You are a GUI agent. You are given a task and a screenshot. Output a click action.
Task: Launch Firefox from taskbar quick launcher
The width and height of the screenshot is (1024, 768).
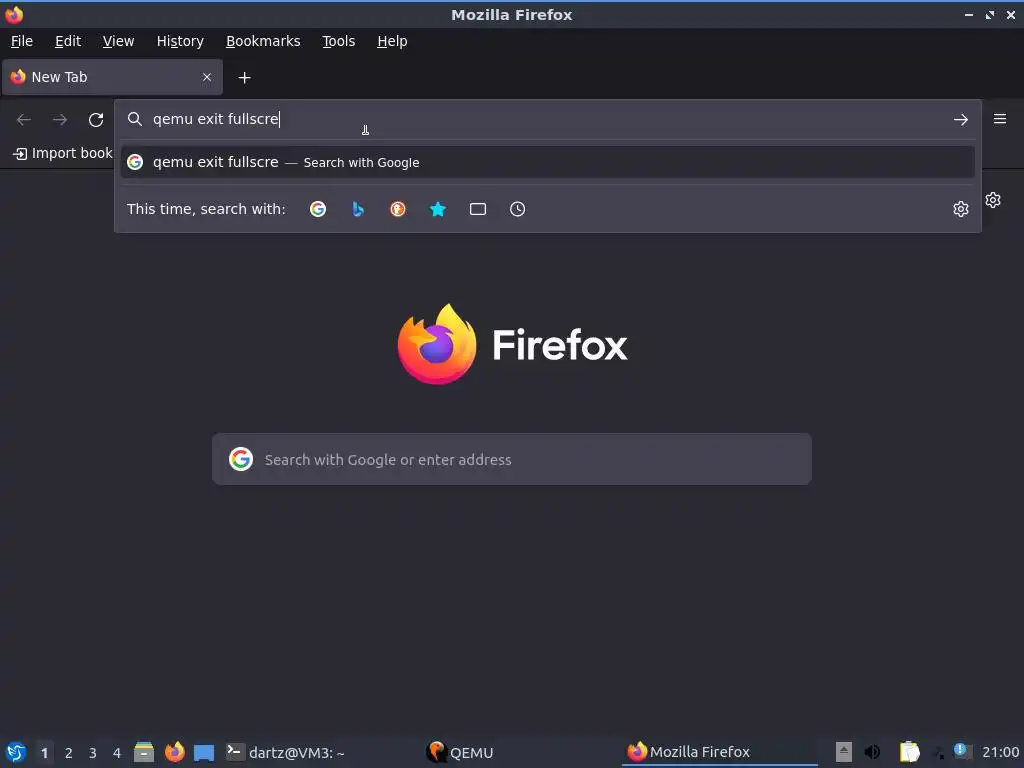(174, 752)
